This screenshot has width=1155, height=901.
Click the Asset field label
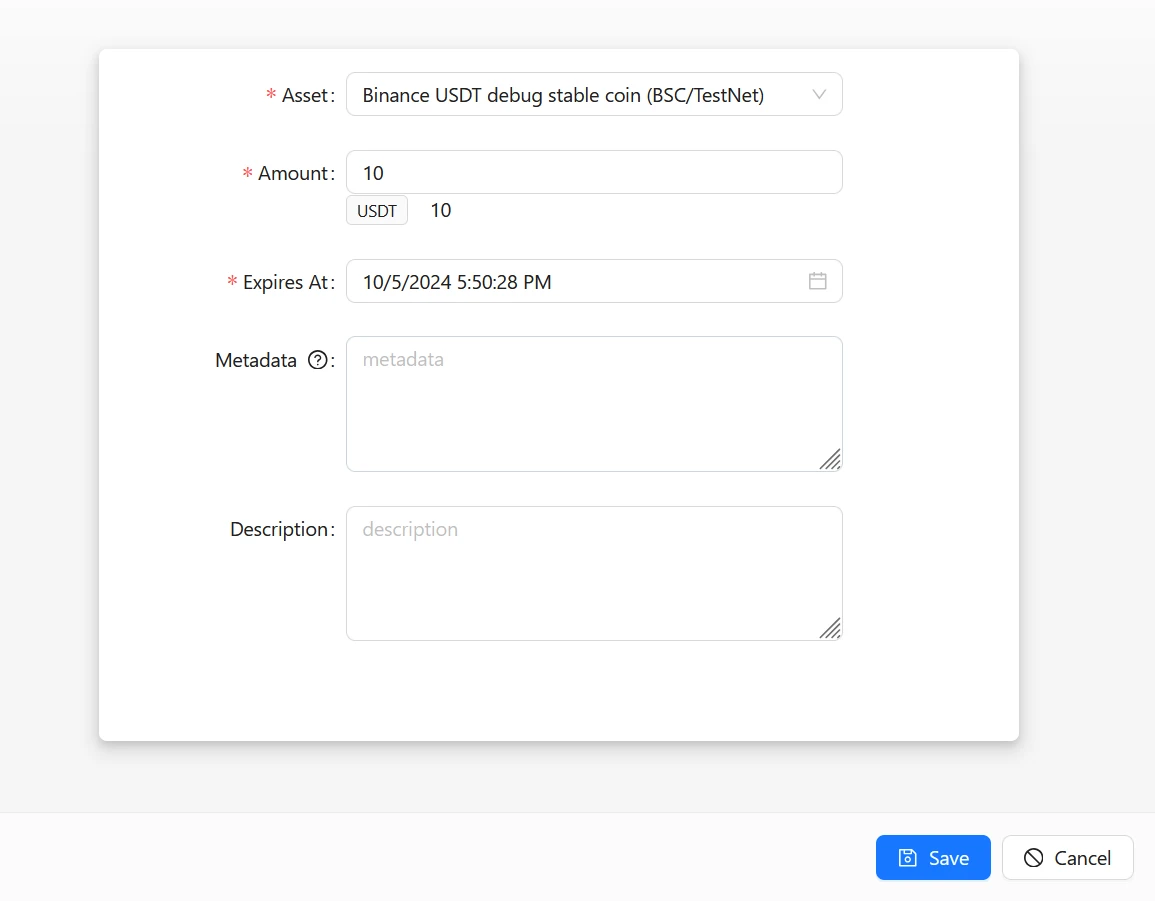(305, 95)
